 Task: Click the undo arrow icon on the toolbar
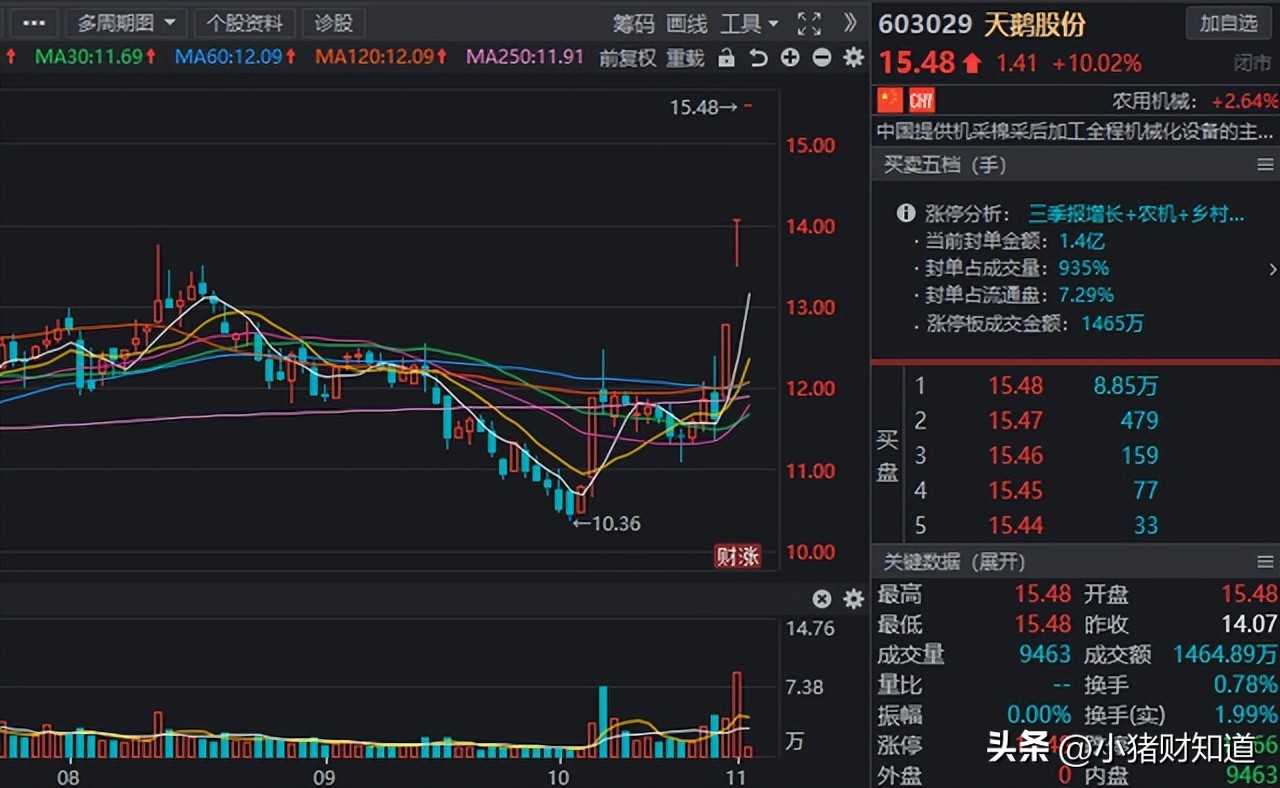tap(757, 58)
